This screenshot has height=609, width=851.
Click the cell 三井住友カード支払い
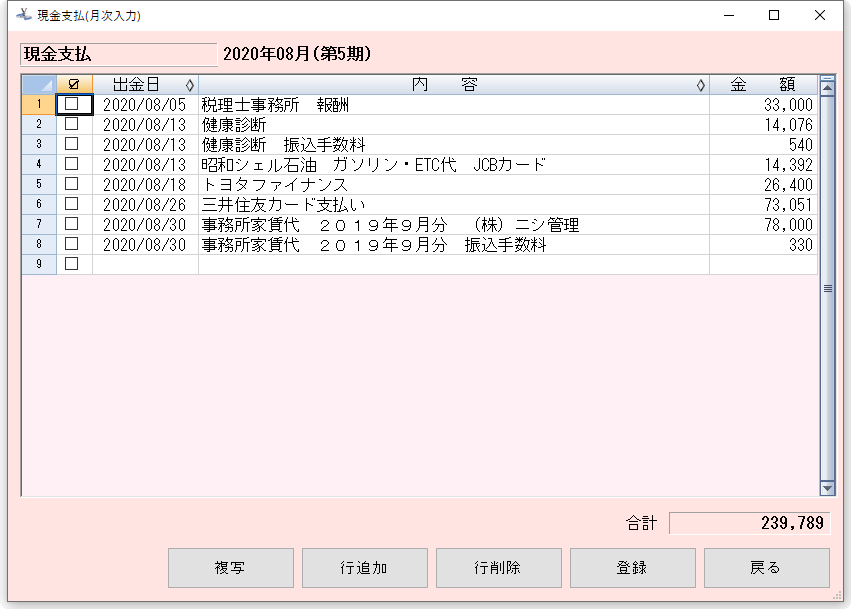(x=454, y=205)
